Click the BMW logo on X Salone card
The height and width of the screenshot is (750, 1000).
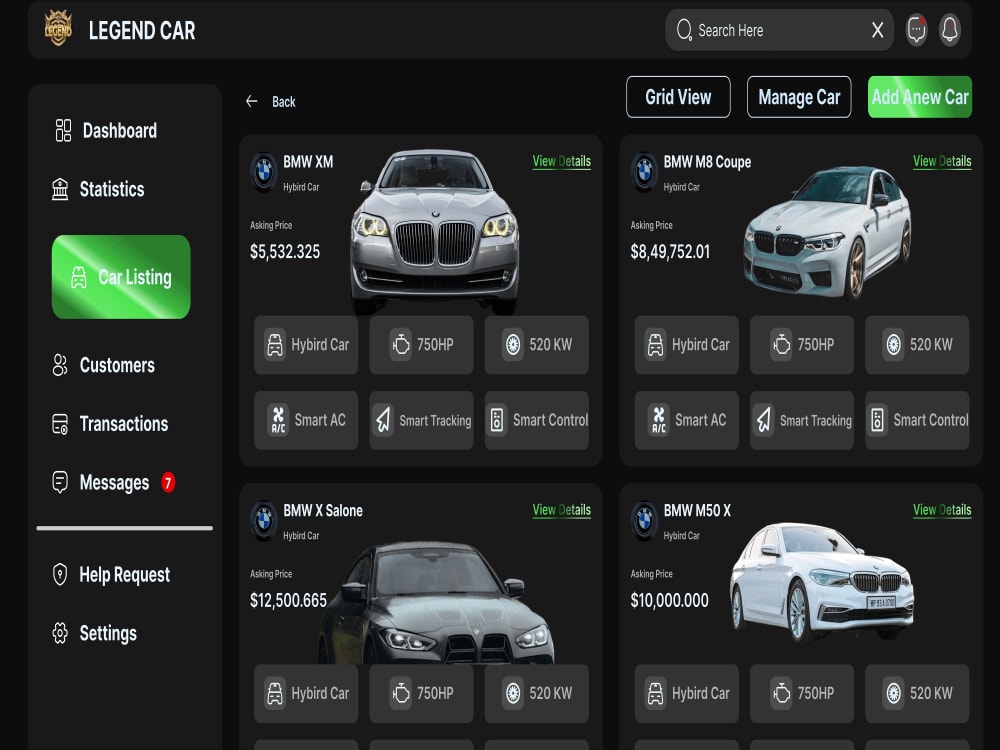[263, 521]
